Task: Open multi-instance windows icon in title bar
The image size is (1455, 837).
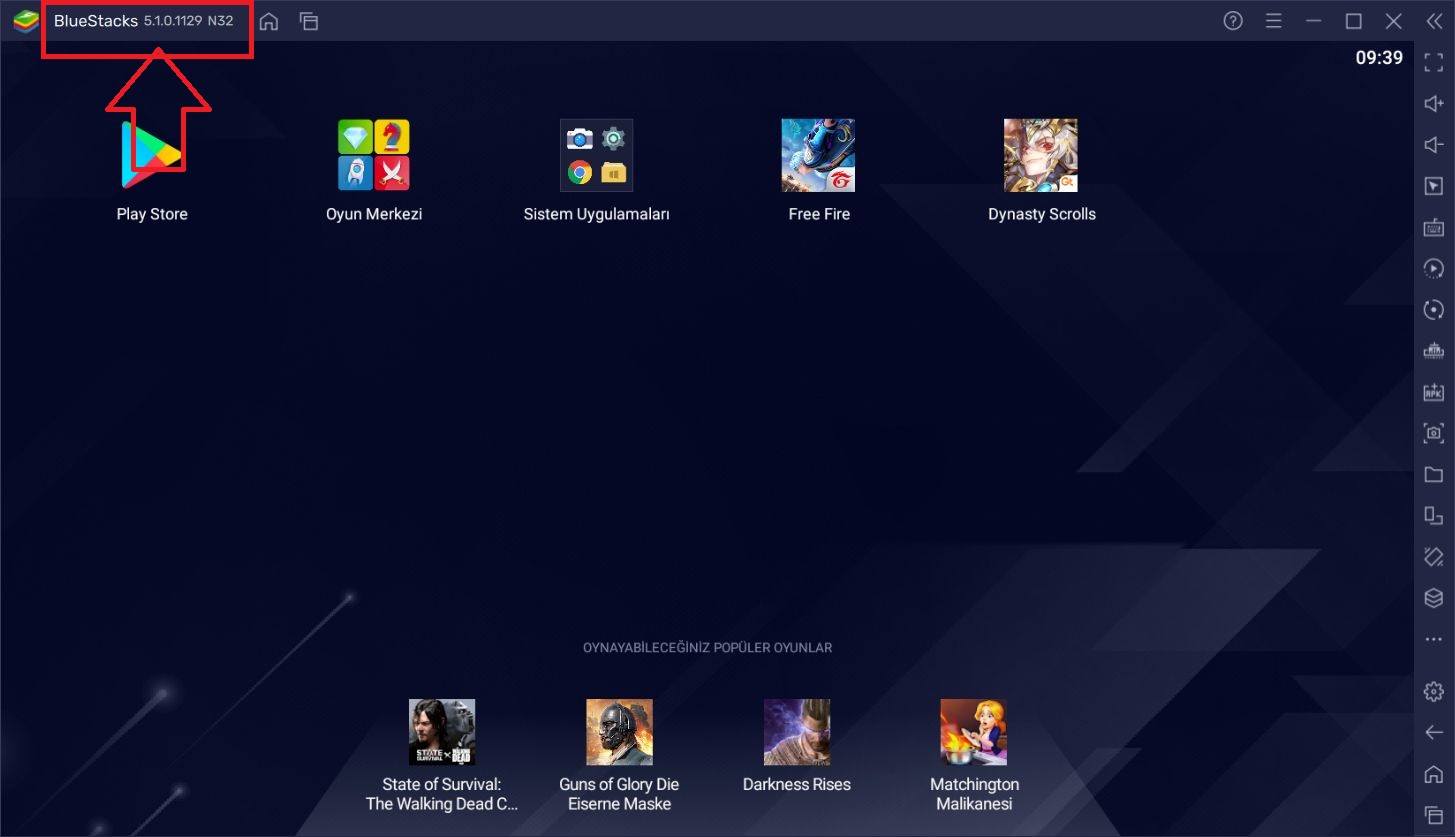Action: (x=309, y=21)
